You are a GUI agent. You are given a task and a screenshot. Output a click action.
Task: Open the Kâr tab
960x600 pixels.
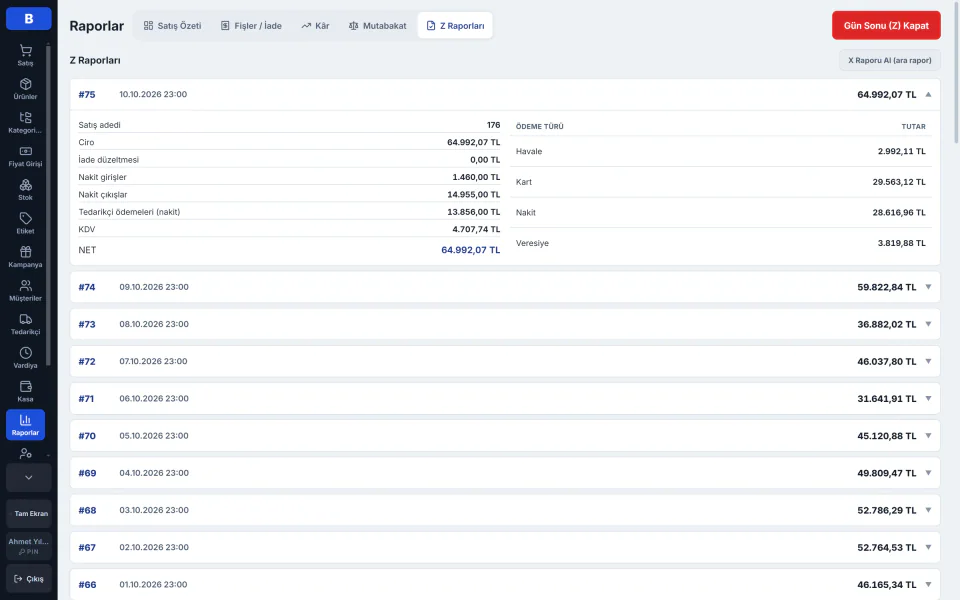(315, 26)
